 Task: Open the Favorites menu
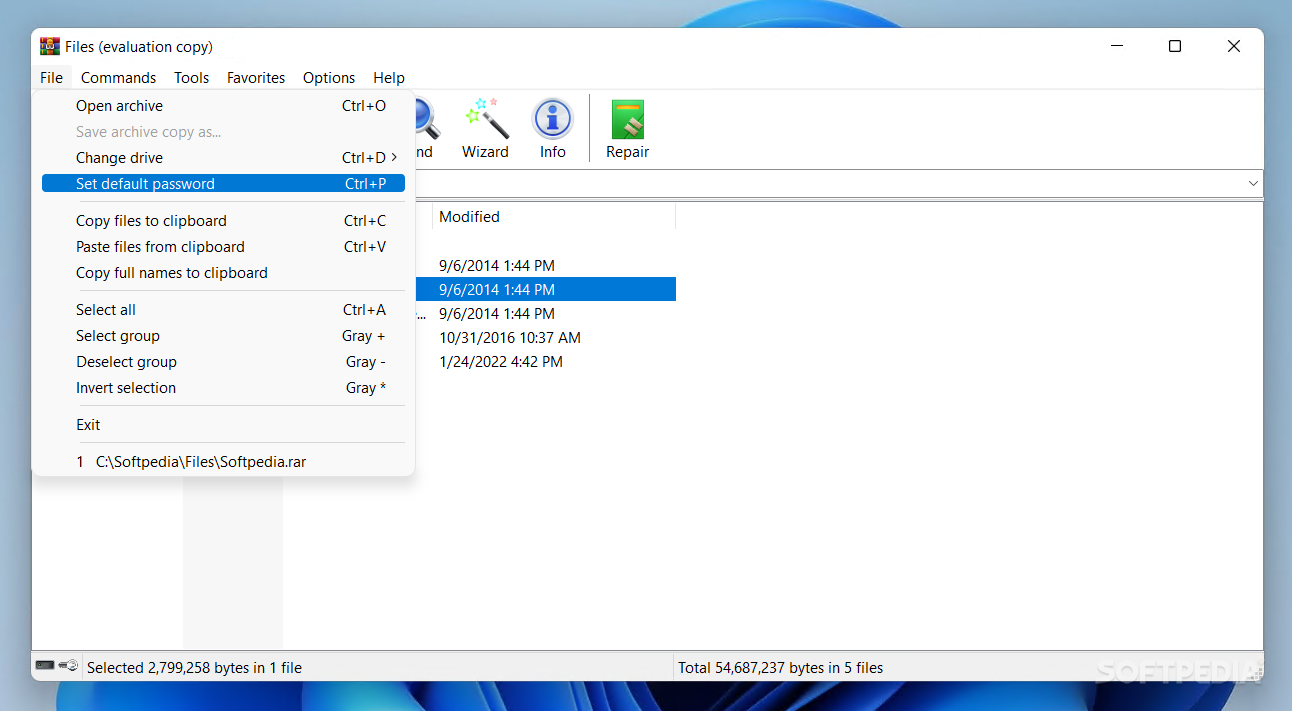point(256,78)
